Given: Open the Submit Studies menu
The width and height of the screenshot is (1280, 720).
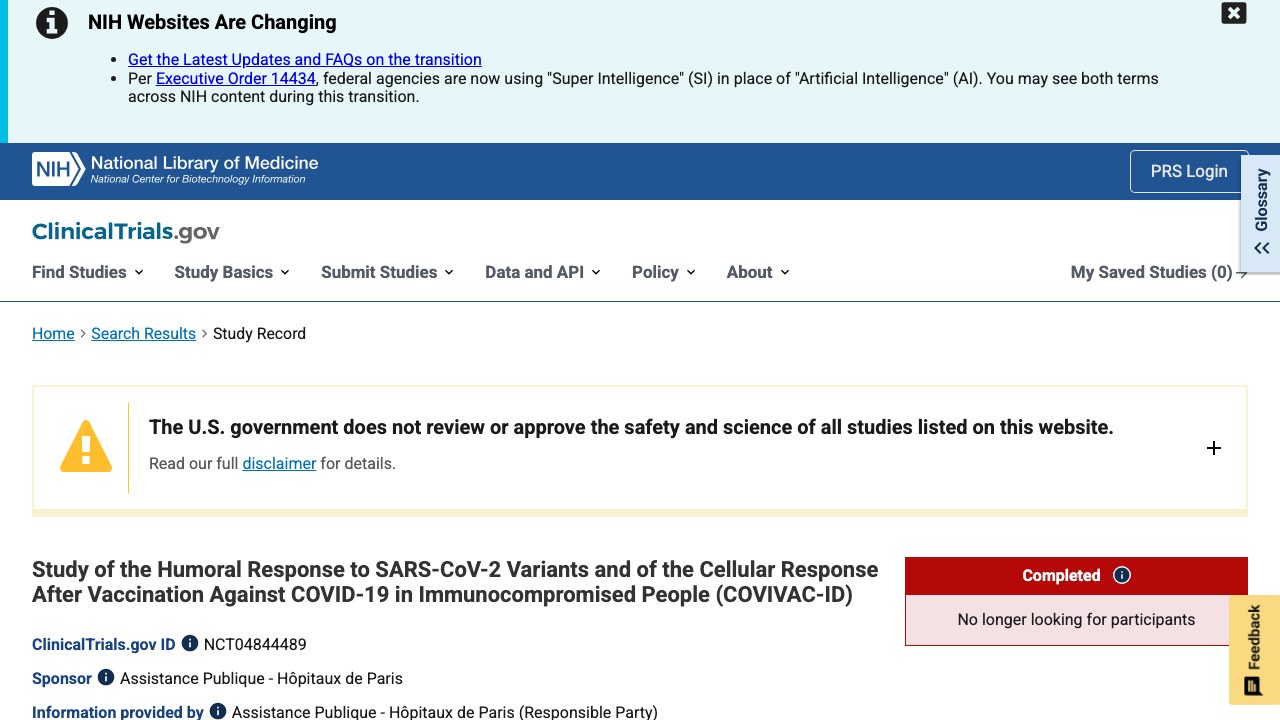Looking at the screenshot, I should [x=387, y=272].
